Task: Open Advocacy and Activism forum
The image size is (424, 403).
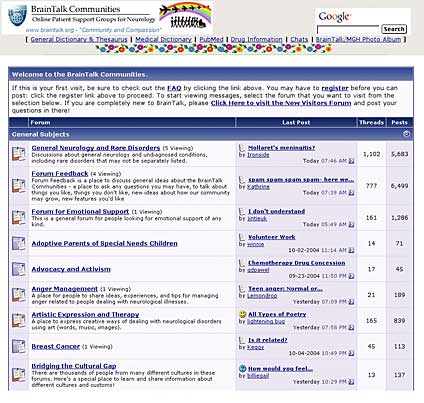Action: (71, 269)
